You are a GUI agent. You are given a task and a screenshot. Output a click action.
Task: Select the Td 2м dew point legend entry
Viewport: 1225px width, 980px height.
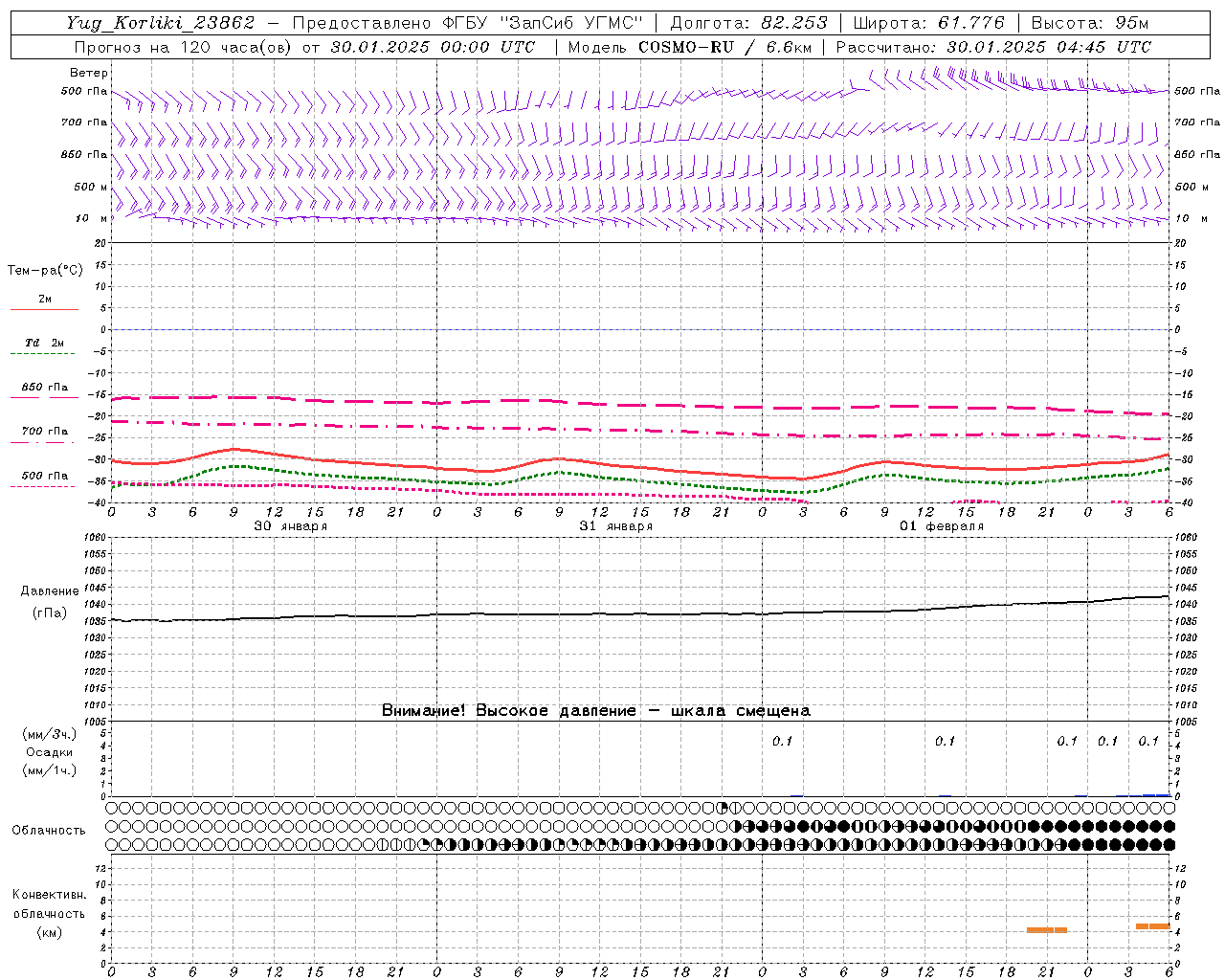[44, 346]
